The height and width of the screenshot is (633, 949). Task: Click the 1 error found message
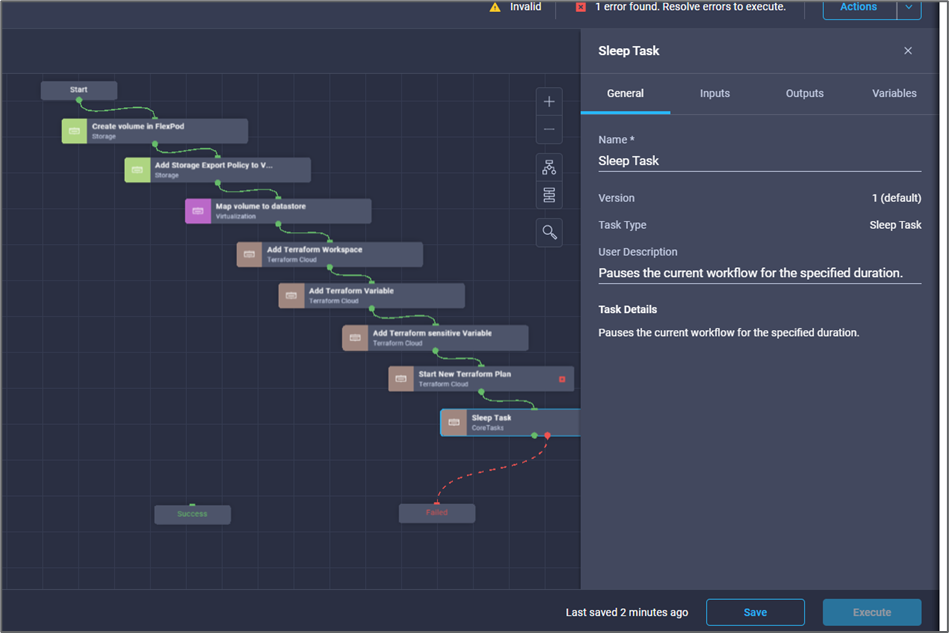coord(691,7)
